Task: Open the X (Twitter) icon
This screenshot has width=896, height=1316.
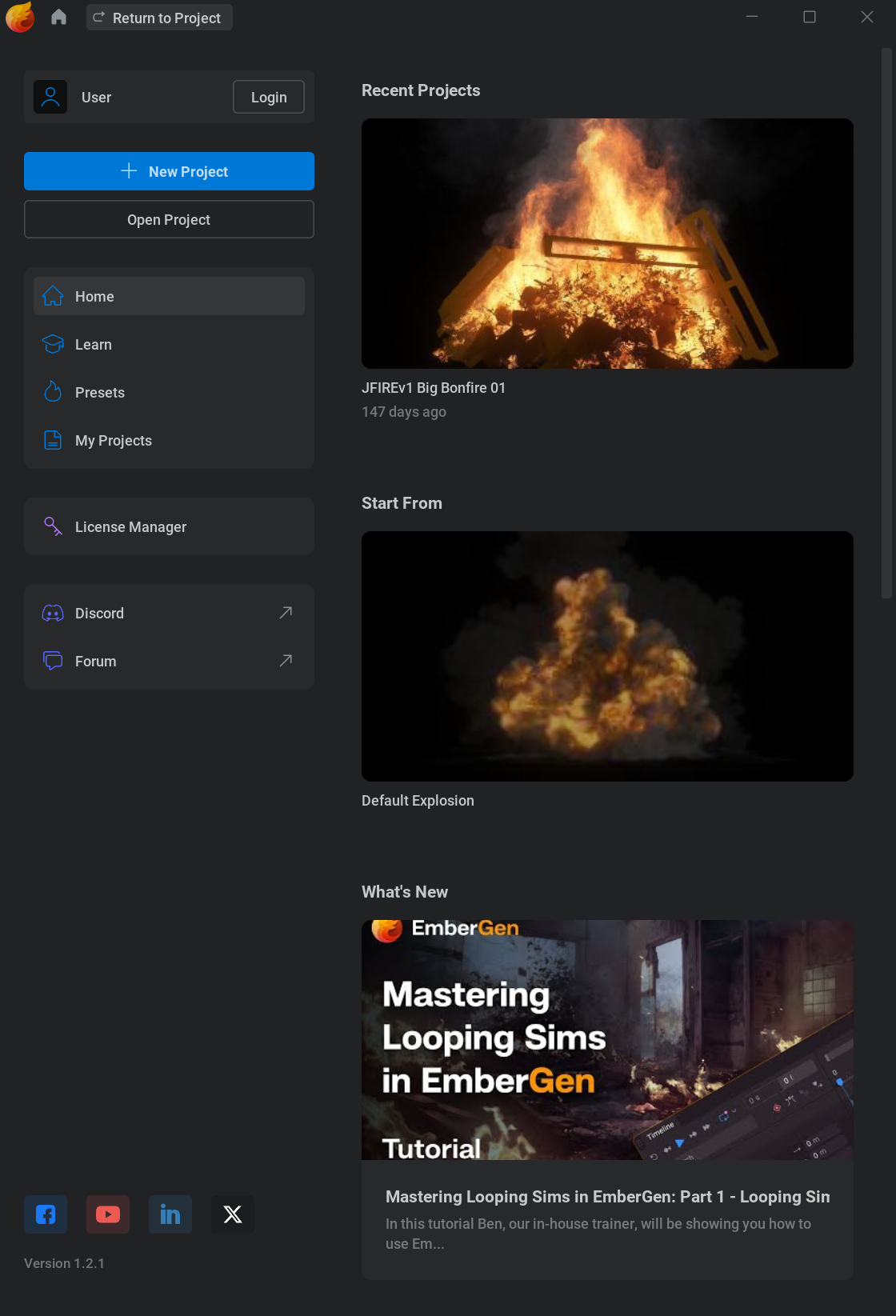Action: (233, 1214)
